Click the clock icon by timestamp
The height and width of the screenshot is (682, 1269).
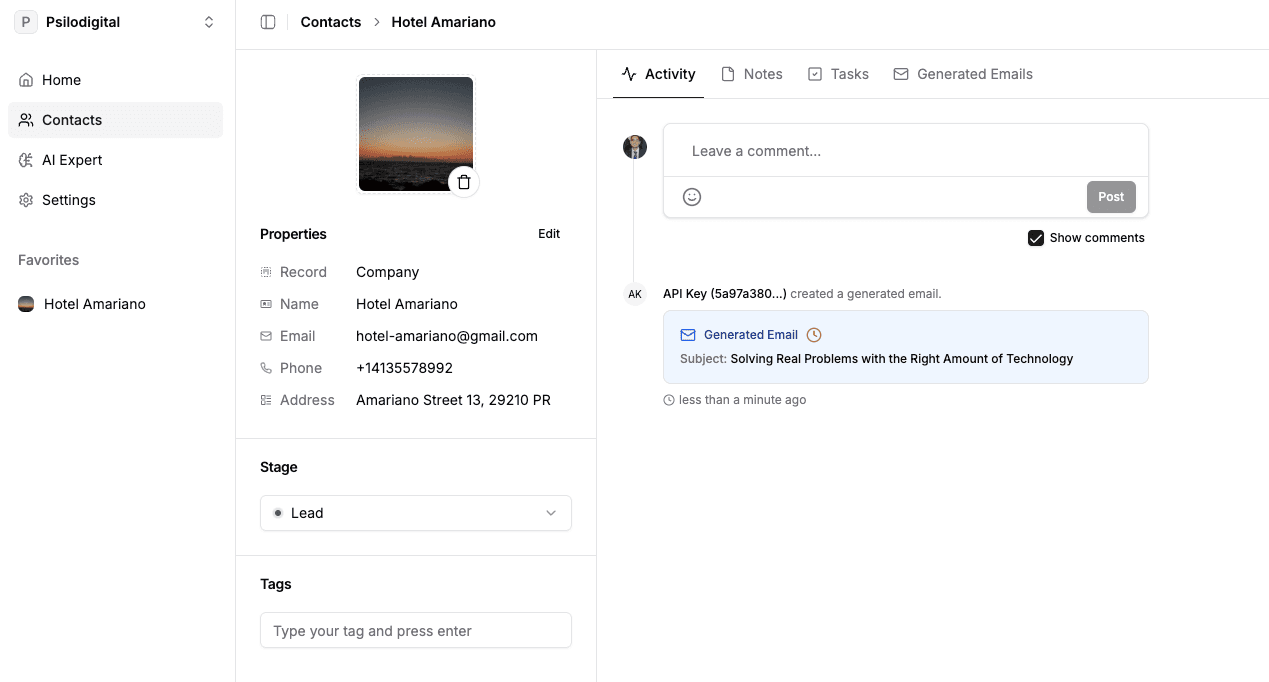click(x=669, y=400)
